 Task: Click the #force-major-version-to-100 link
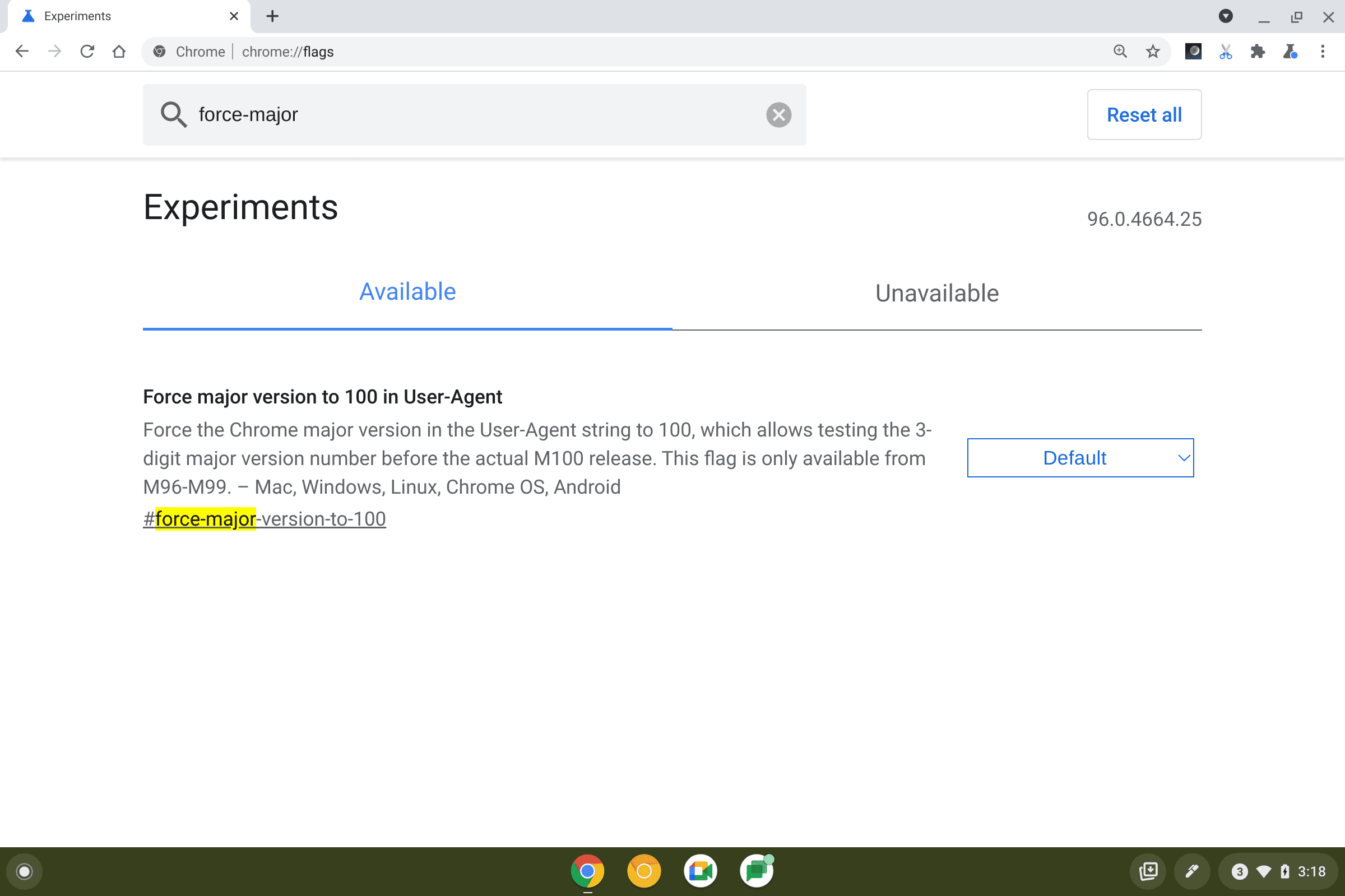click(264, 518)
